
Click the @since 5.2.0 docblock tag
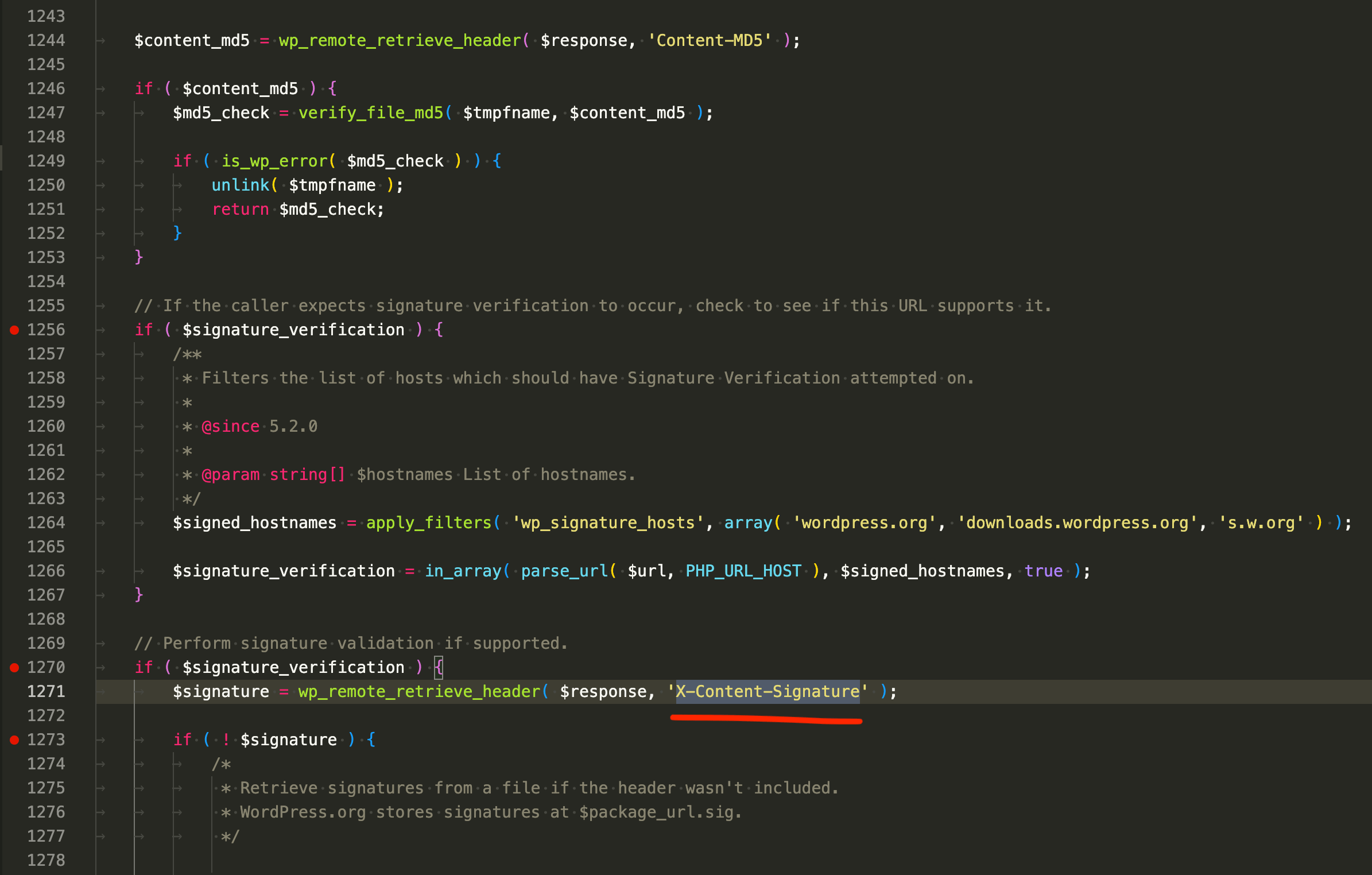pos(259,426)
